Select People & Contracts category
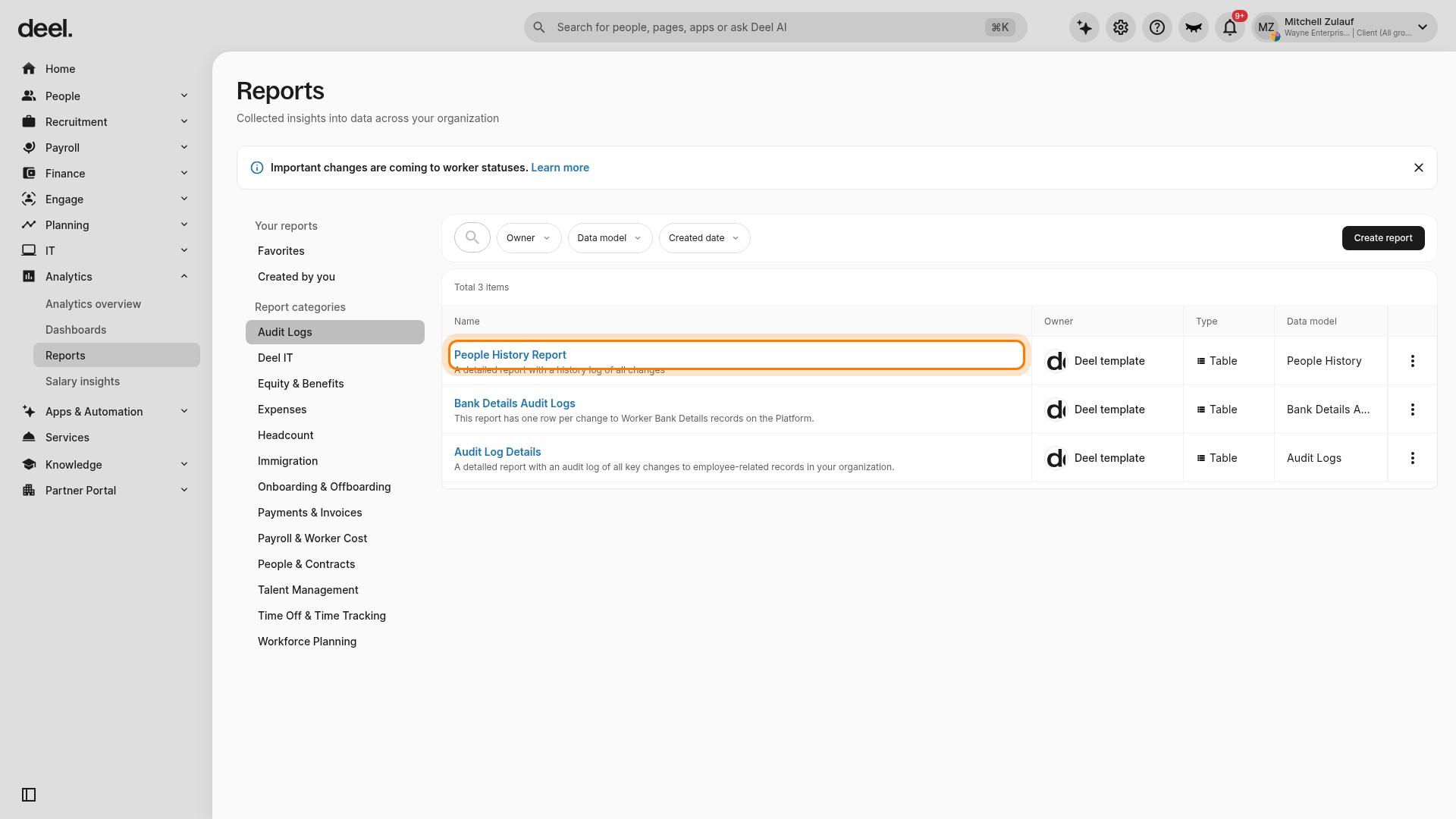This screenshot has height=819, width=1456. [x=334, y=564]
